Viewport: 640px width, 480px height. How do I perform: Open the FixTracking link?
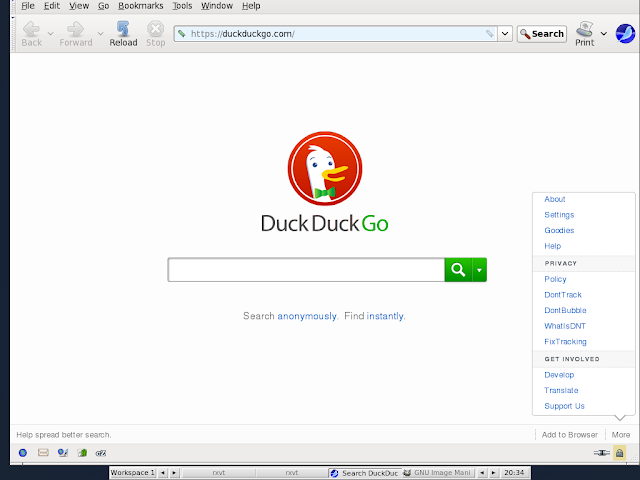pos(565,342)
